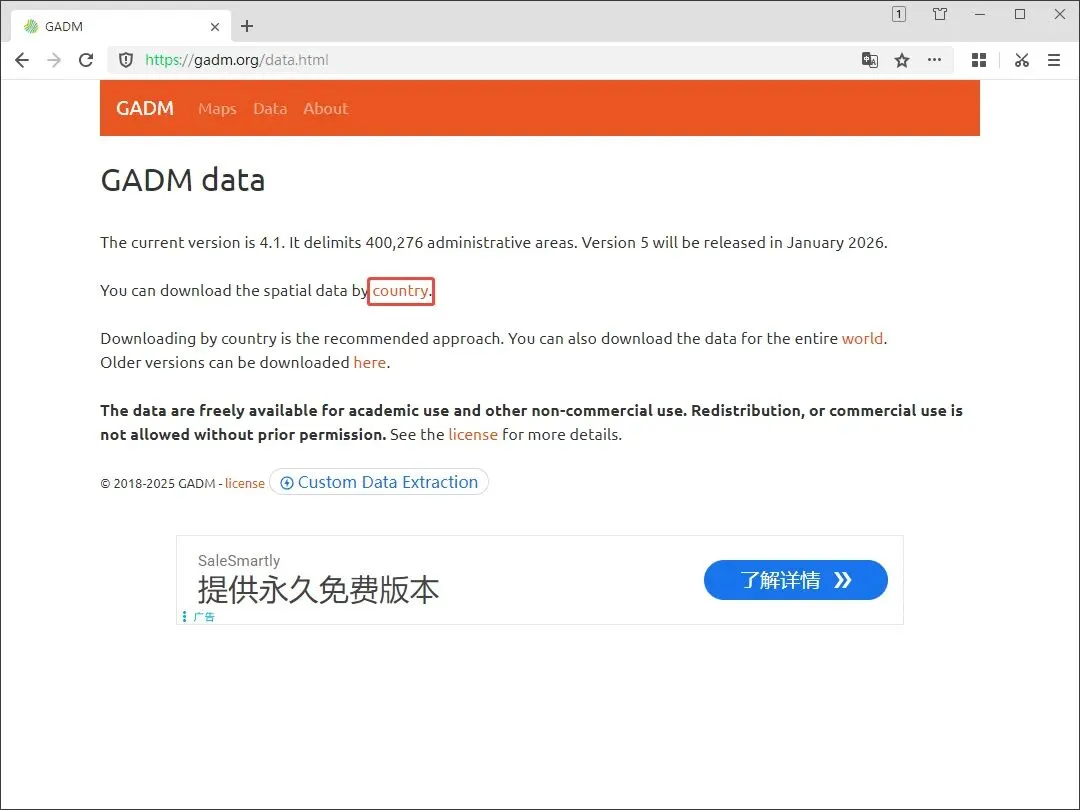Open the Maps navigation item
Viewport: 1080px width, 810px height.
(x=217, y=109)
